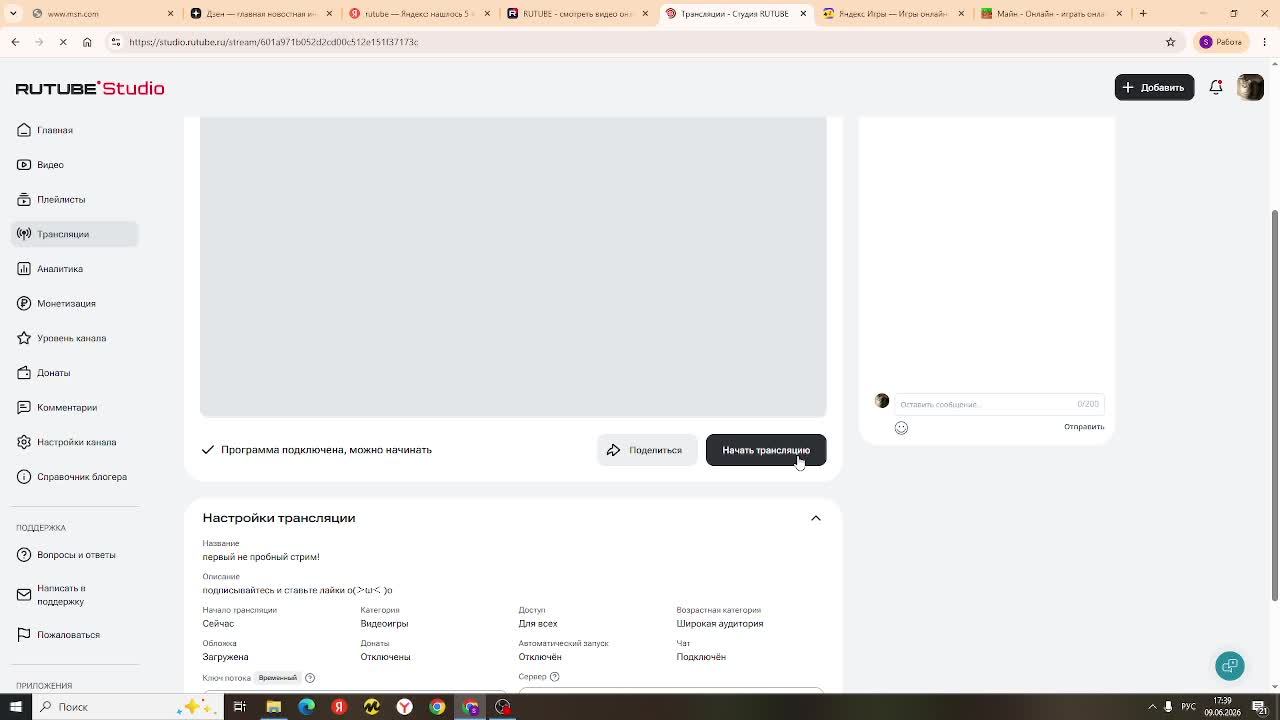
Task: Open the emoji picker in the chat
Action: (901, 428)
